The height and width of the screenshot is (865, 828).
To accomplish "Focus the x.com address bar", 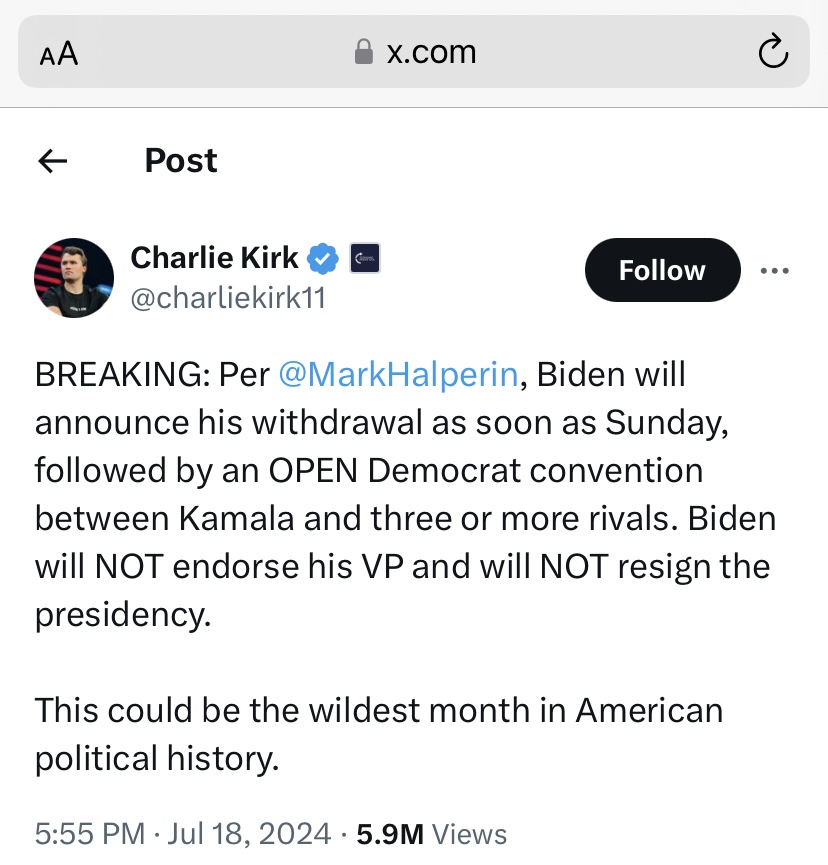I will point(414,51).
